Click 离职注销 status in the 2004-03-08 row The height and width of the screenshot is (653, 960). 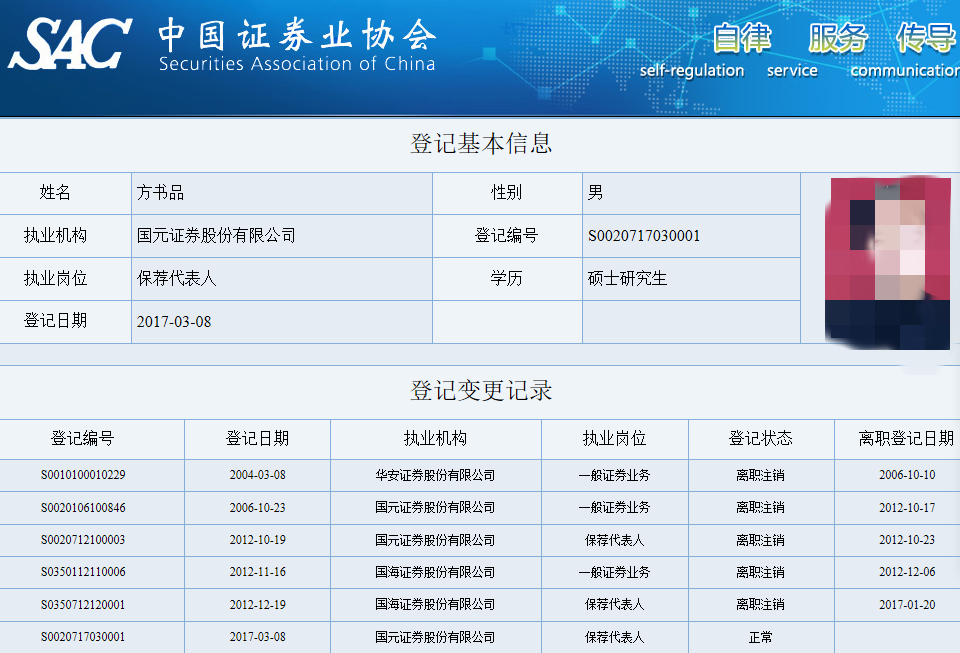pos(760,476)
